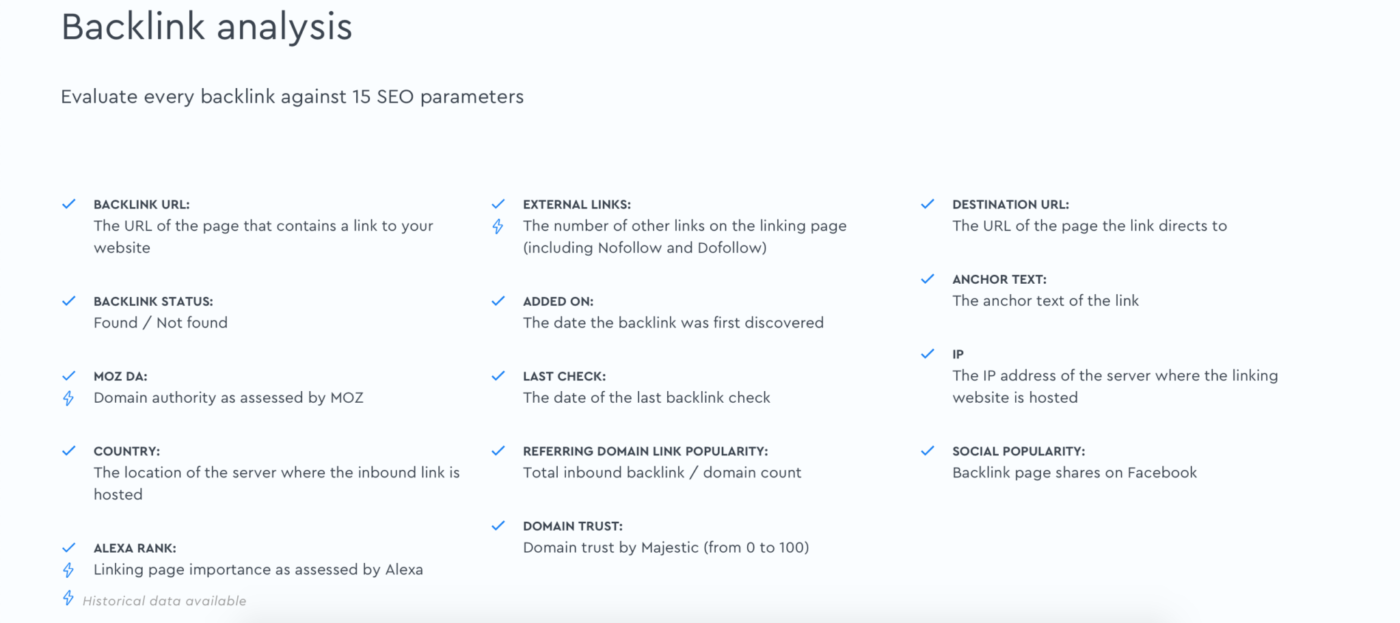Click the Backlink analysis heading
Image resolution: width=1400 pixels, height=623 pixels.
click(206, 27)
